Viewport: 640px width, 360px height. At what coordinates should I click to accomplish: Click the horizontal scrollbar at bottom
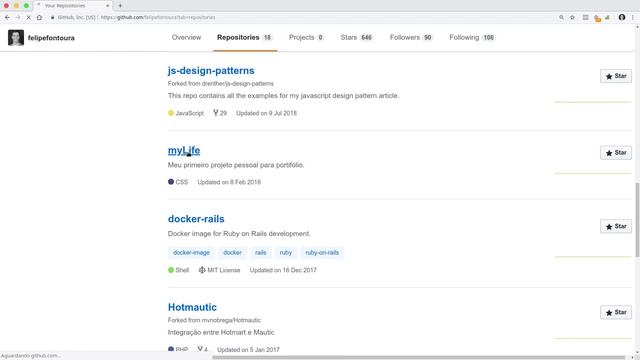click(x=418, y=358)
